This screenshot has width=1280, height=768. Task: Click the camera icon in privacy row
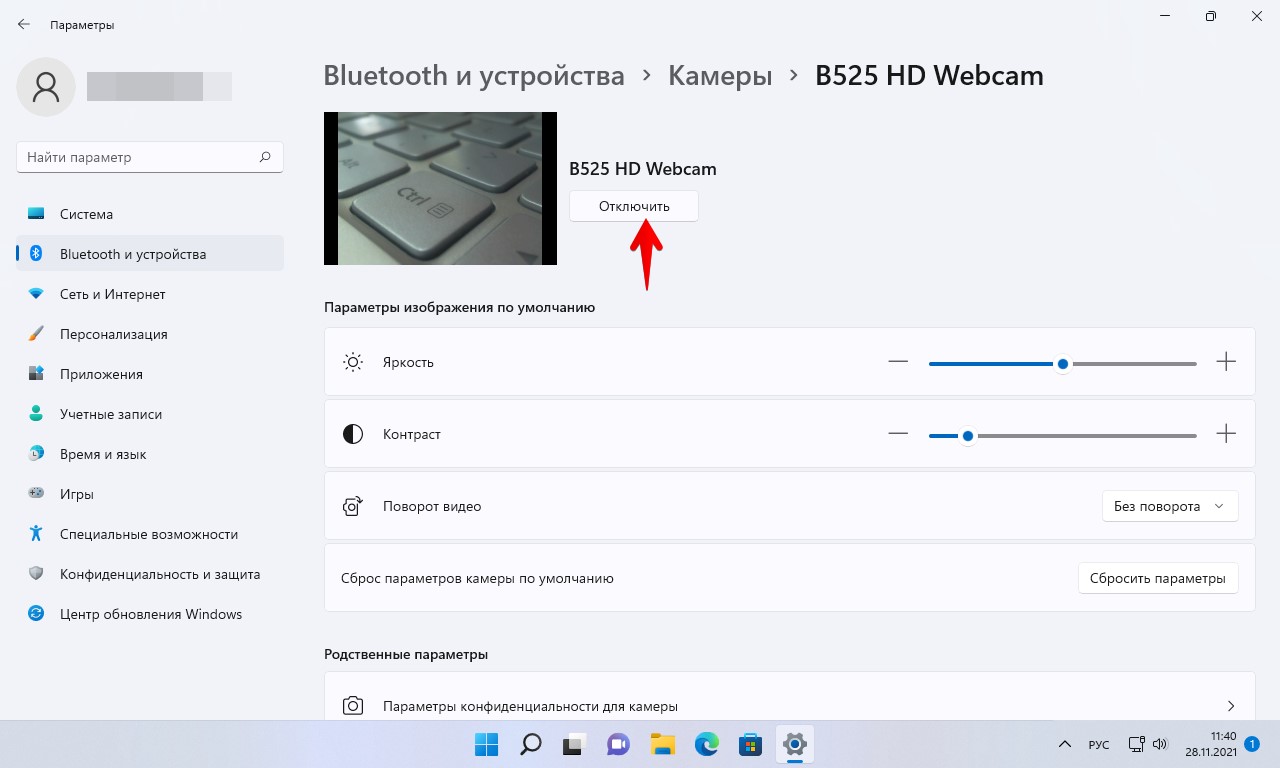[x=353, y=706]
